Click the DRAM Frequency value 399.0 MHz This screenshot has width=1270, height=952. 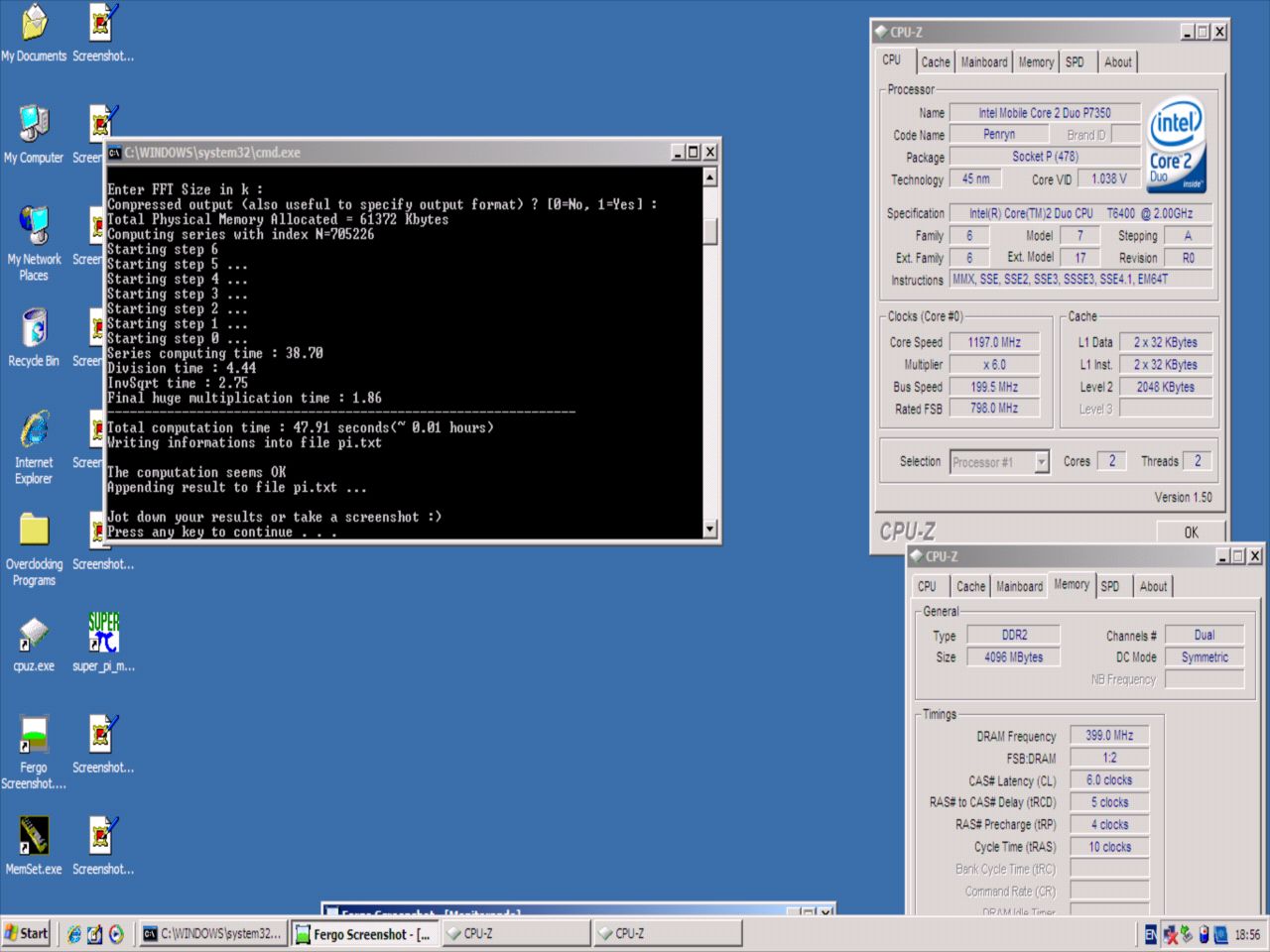coord(1109,736)
